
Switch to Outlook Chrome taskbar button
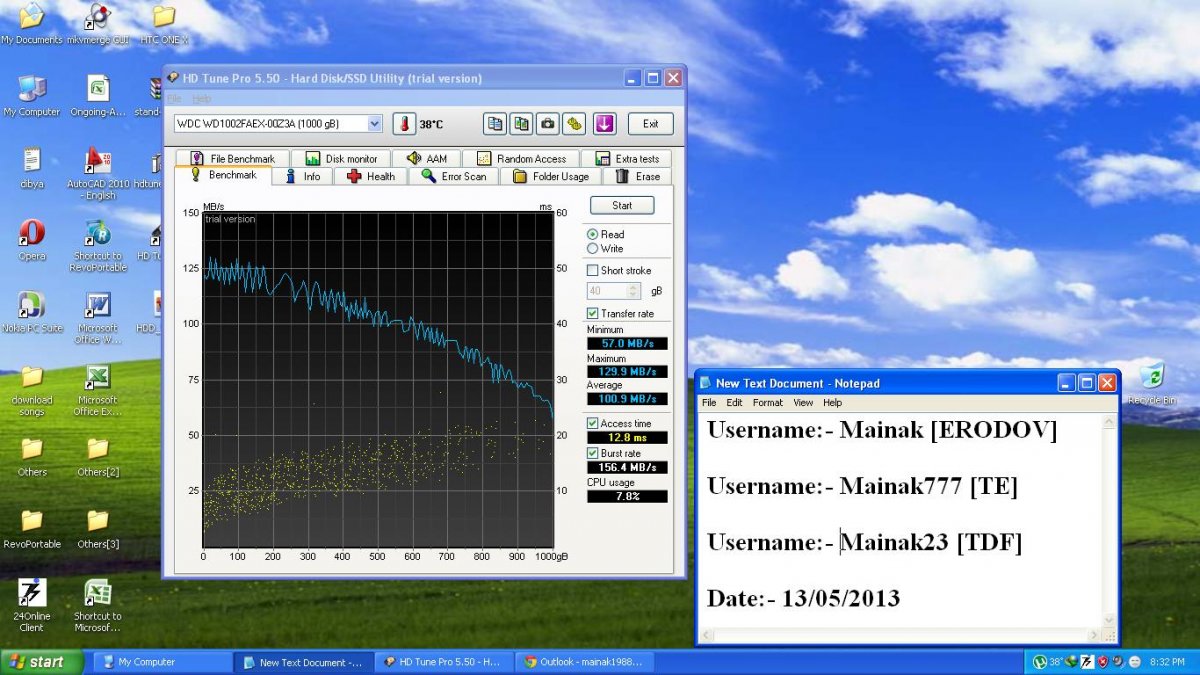click(585, 662)
